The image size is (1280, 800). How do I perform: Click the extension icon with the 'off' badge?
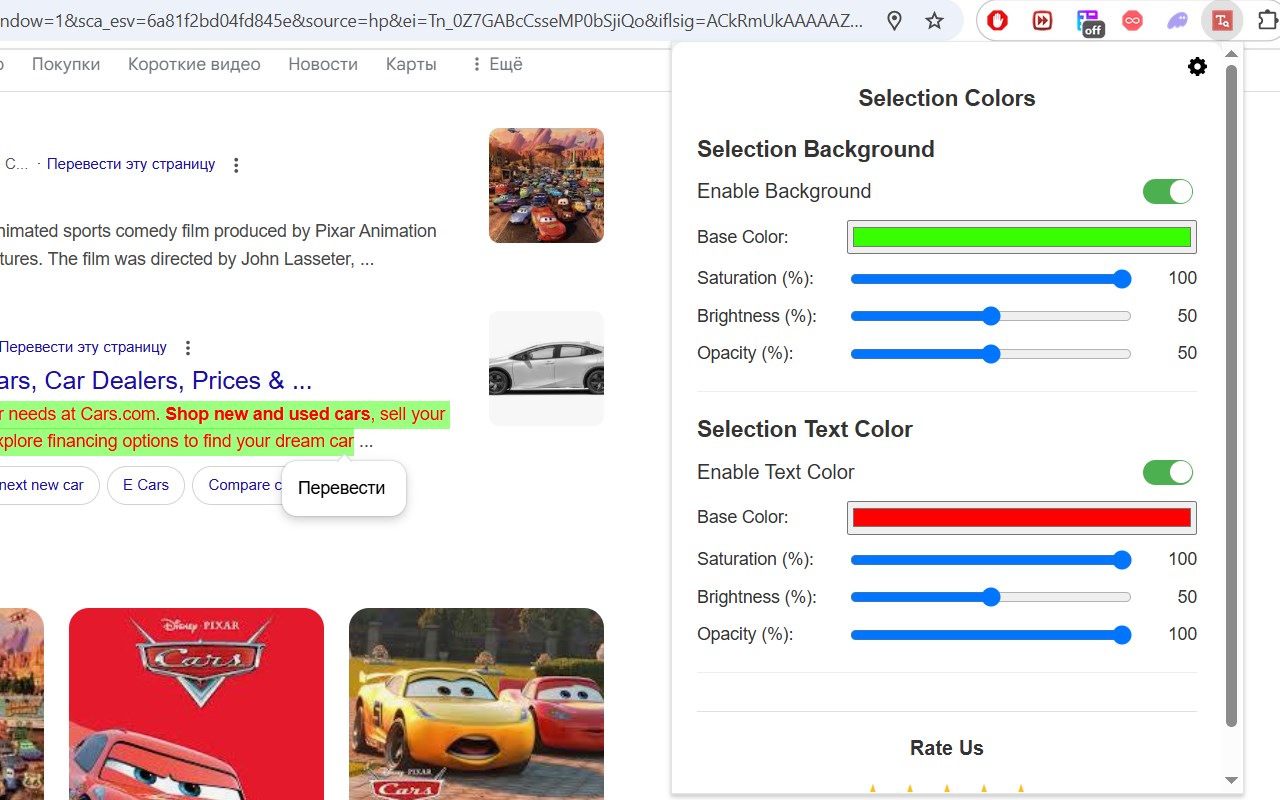pos(1088,21)
